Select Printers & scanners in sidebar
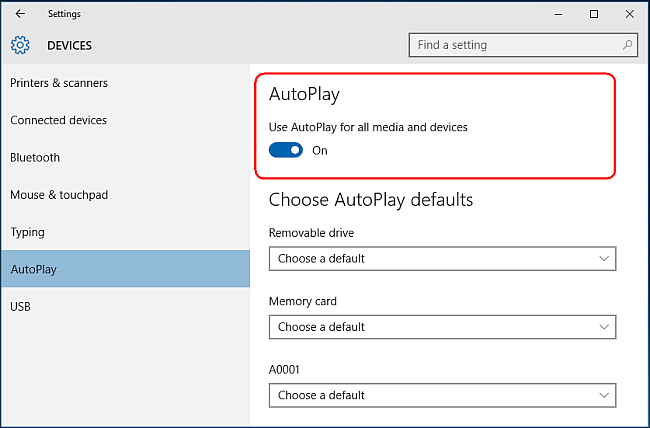The image size is (650, 428). point(59,83)
